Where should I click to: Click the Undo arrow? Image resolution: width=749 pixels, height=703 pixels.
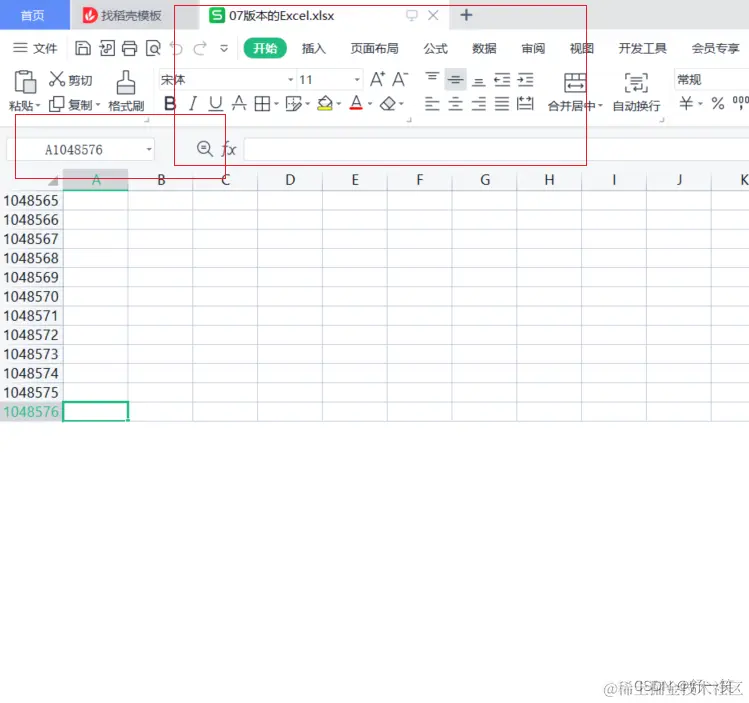click(177, 48)
